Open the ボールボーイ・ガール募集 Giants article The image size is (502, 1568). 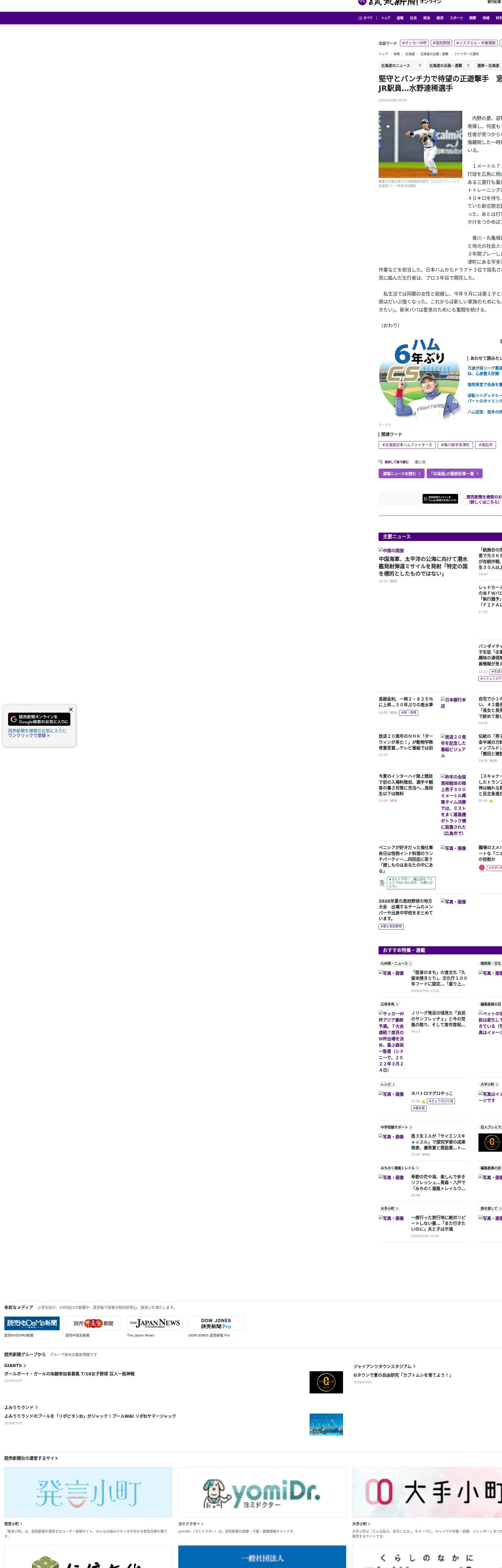70,1374
